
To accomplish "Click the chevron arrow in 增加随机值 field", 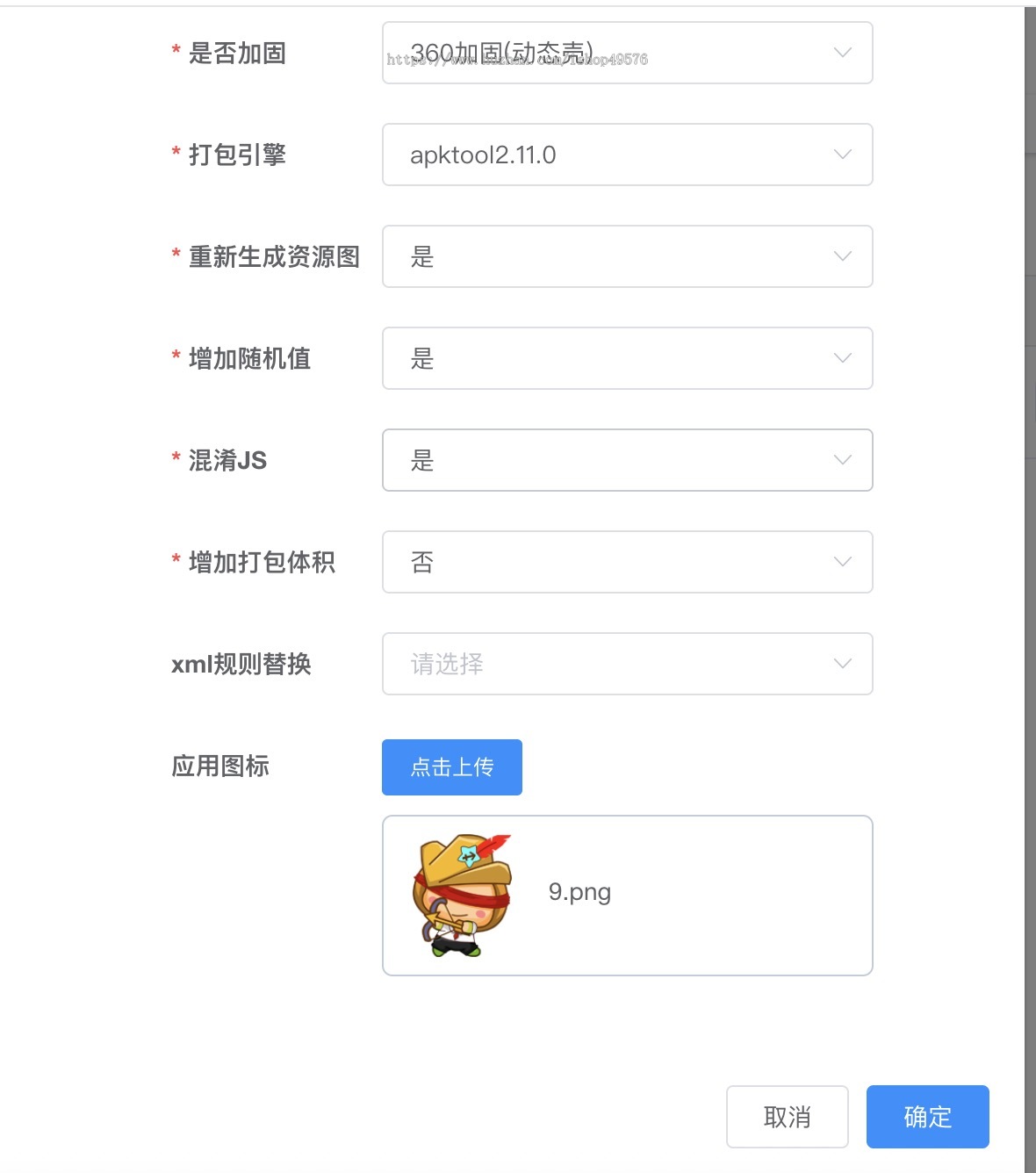I will (x=842, y=358).
